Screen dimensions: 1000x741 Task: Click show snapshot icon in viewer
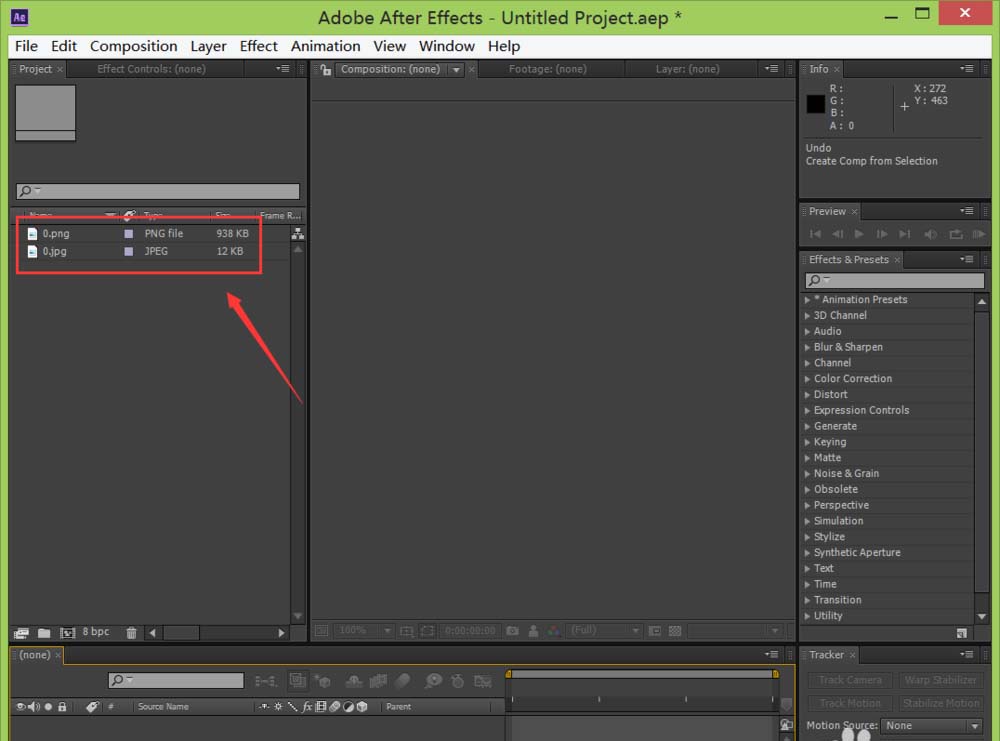point(534,631)
